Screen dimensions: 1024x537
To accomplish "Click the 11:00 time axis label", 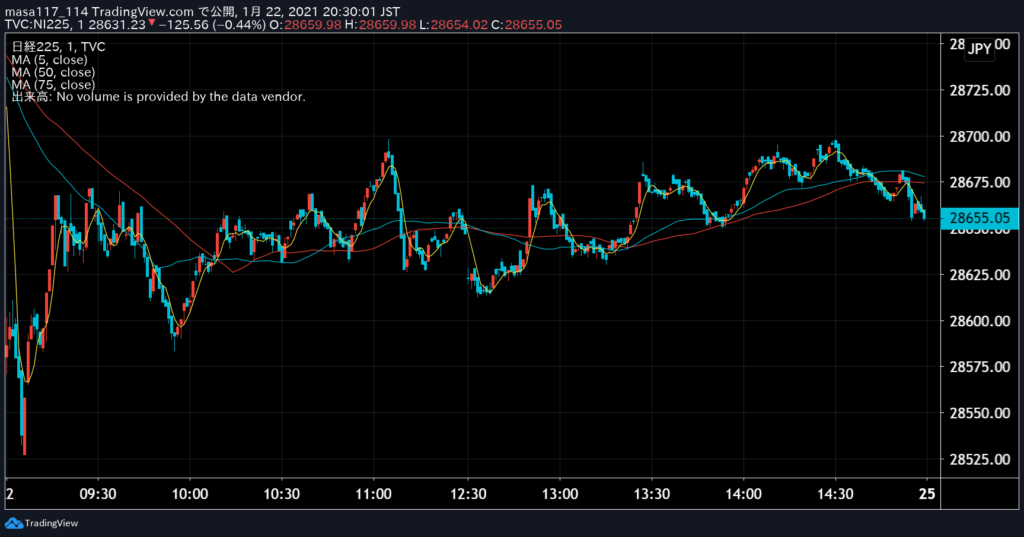I will [x=374, y=494].
